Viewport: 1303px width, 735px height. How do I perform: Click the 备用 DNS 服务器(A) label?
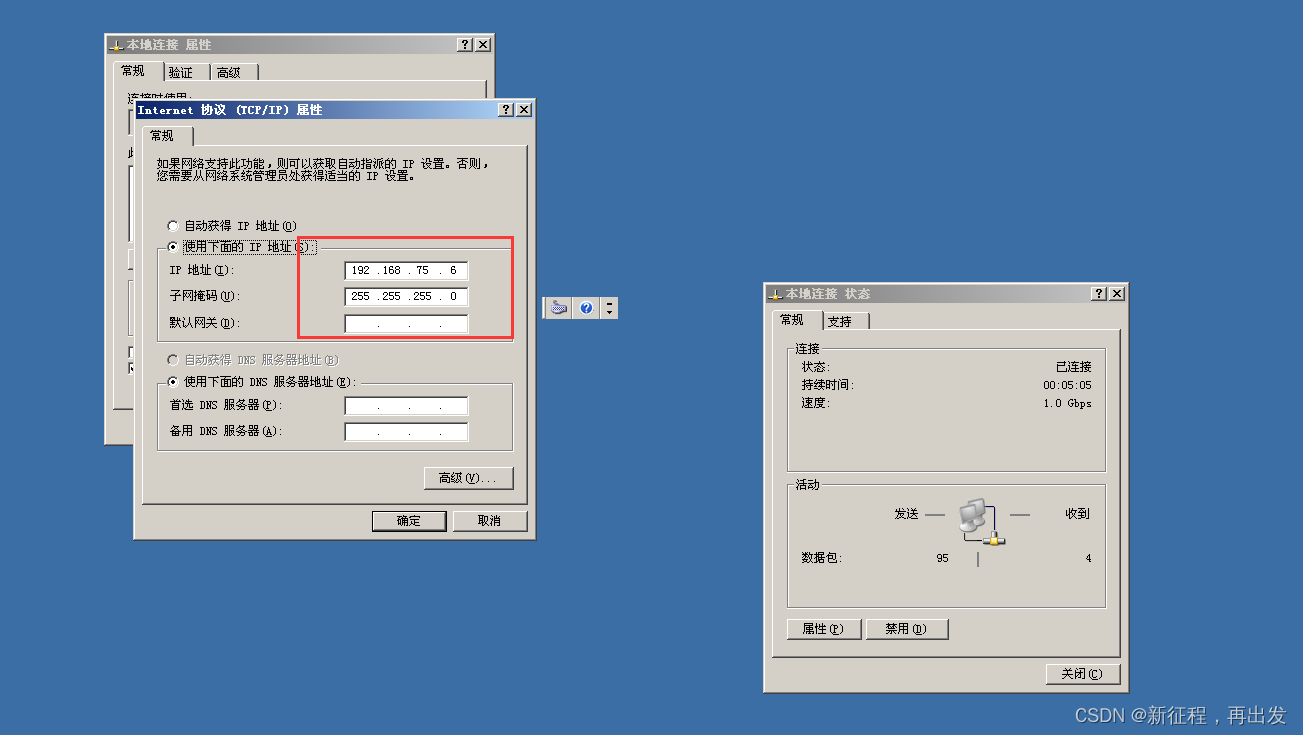[x=225, y=431]
